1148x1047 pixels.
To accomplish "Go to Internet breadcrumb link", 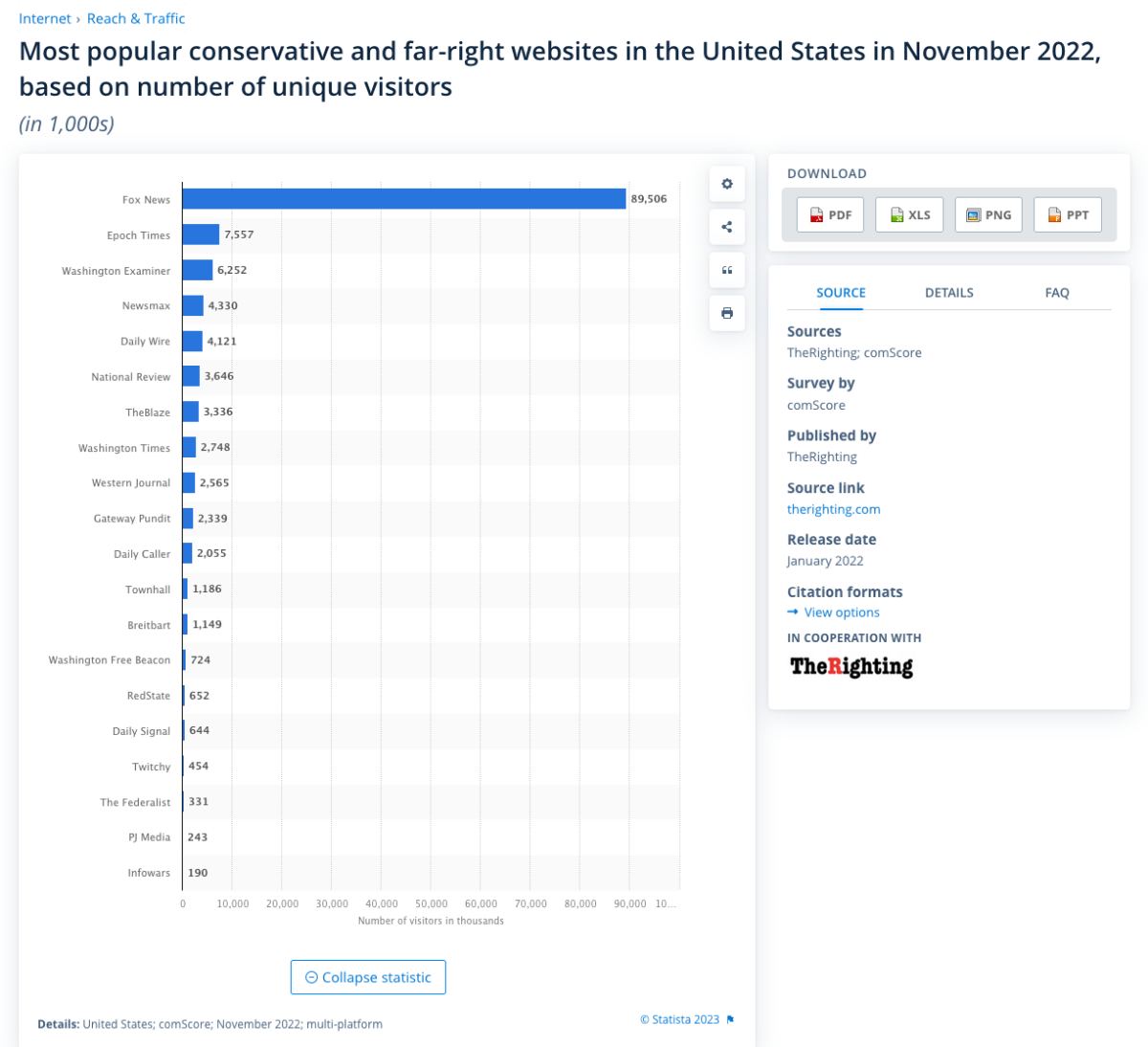I will point(45,18).
